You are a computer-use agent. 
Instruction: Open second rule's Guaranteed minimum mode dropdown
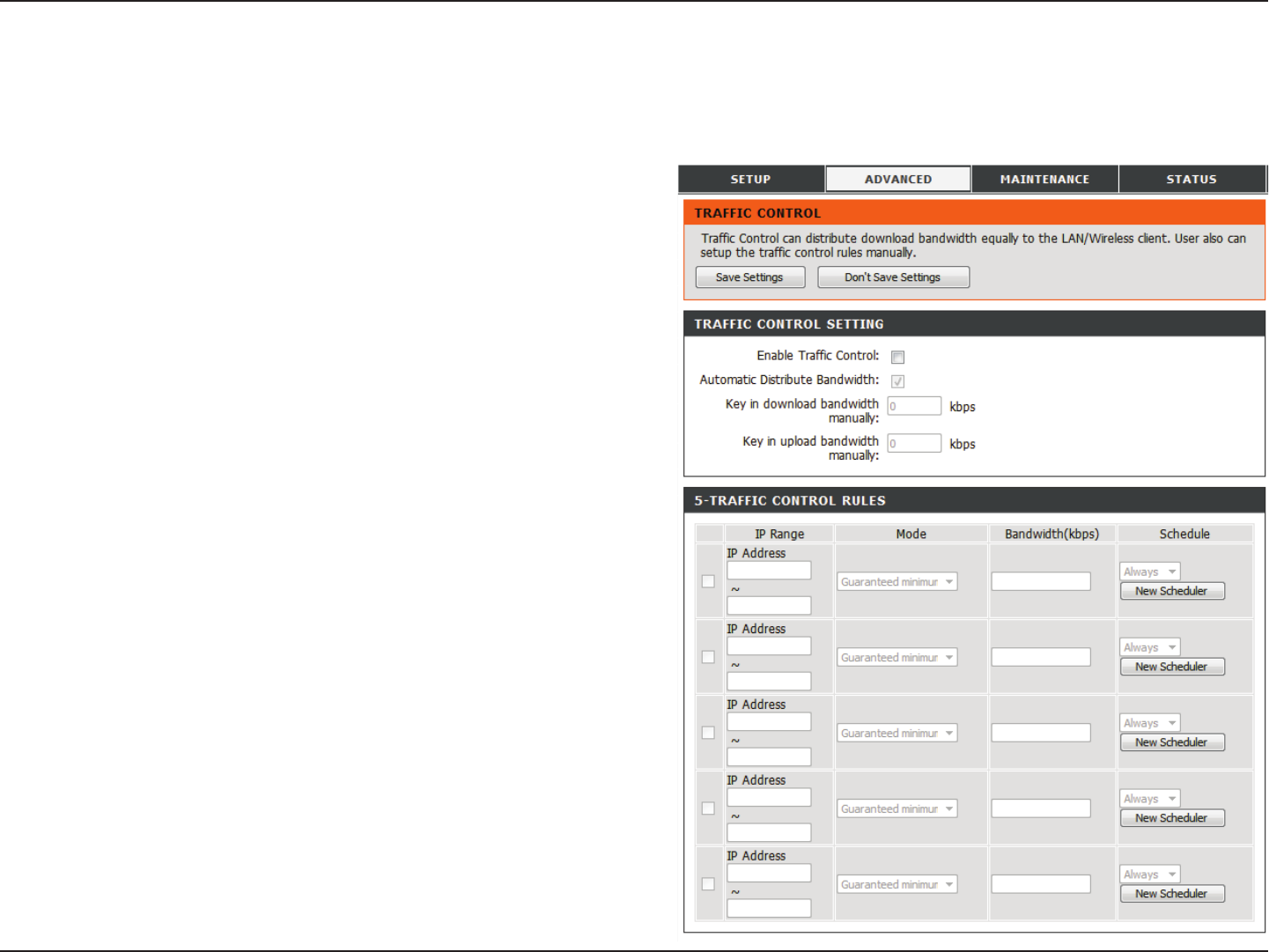(x=896, y=658)
